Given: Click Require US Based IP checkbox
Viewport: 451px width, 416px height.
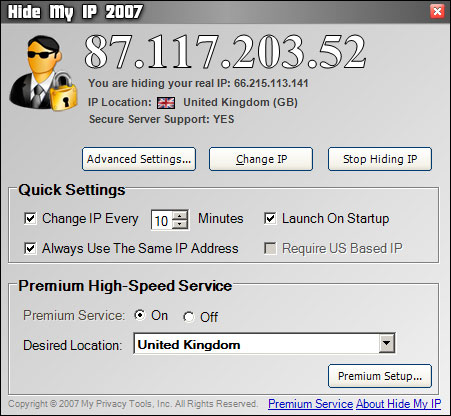Looking at the screenshot, I should (x=270, y=248).
